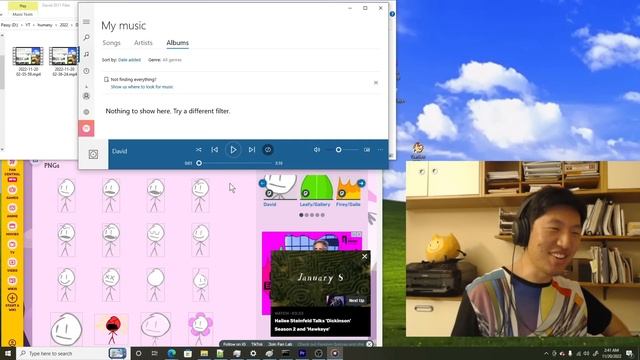Click the search icon in Groove sidebar

(x=86, y=38)
